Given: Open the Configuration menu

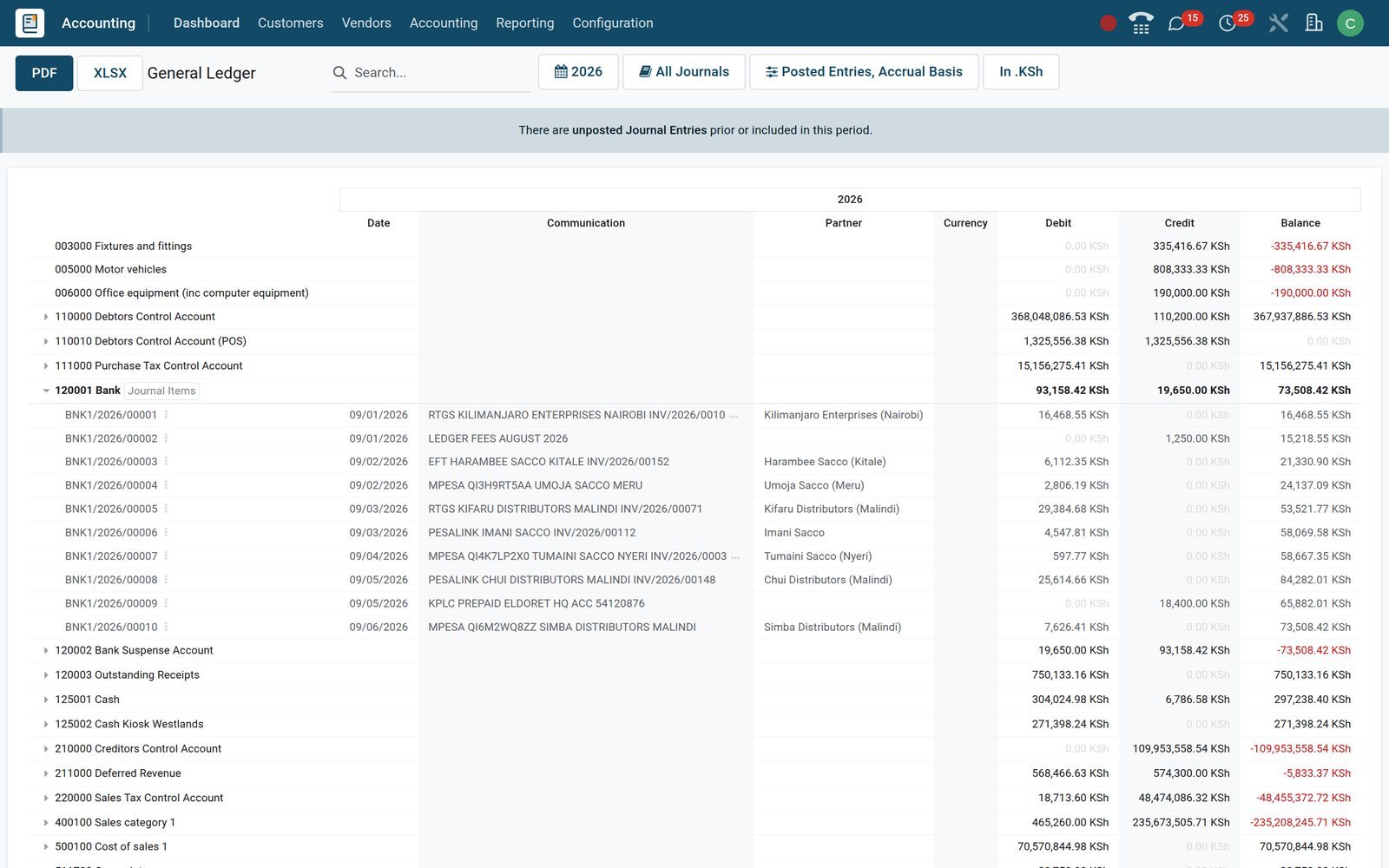Looking at the screenshot, I should (613, 23).
